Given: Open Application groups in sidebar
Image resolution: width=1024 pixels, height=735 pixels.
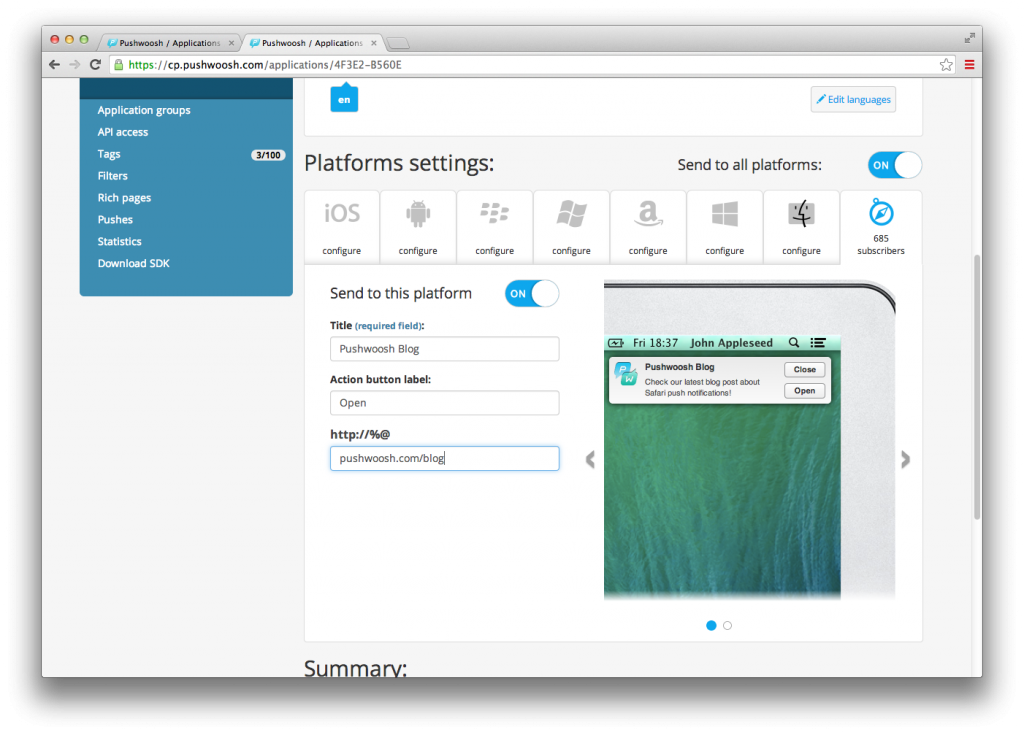Looking at the screenshot, I should (x=144, y=110).
